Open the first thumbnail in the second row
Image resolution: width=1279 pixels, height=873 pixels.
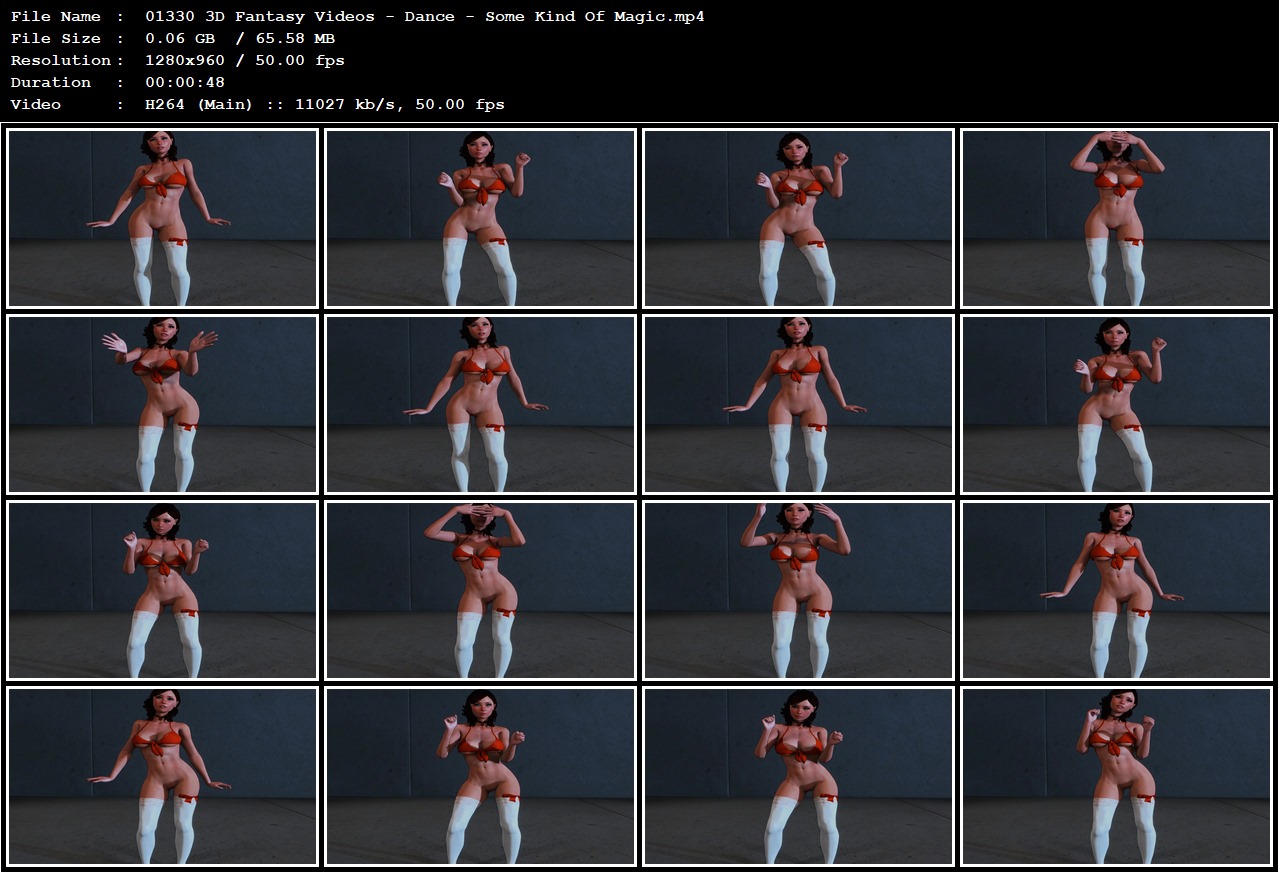click(x=162, y=404)
